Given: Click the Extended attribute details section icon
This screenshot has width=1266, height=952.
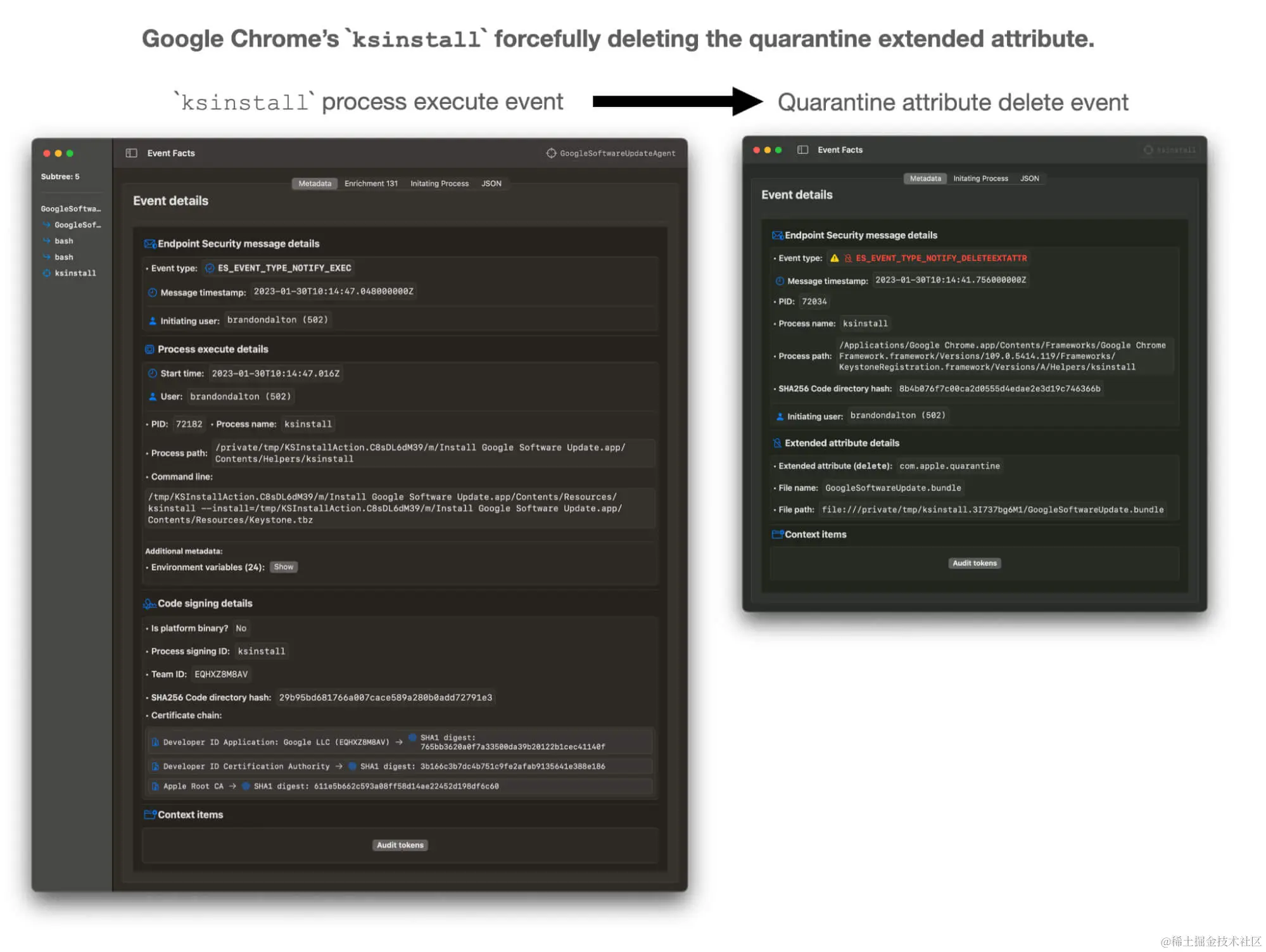Looking at the screenshot, I should 777,443.
